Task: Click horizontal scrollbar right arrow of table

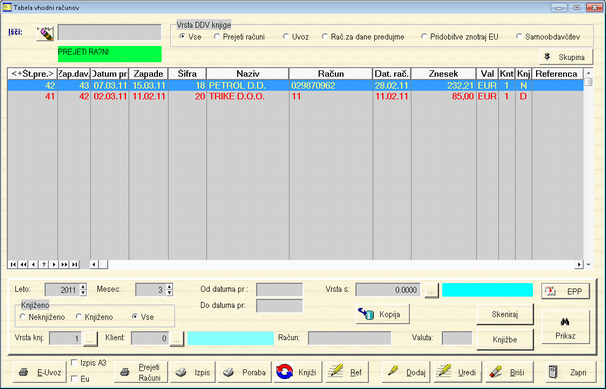Action: tap(579, 264)
